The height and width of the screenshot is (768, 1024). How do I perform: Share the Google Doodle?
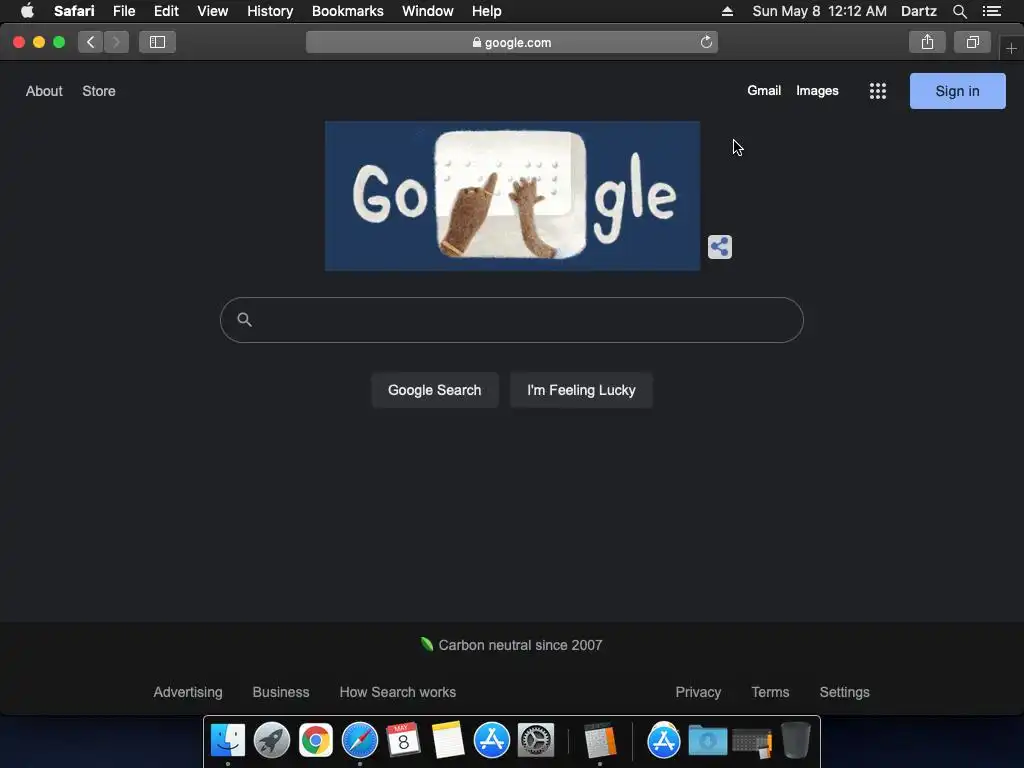point(720,247)
